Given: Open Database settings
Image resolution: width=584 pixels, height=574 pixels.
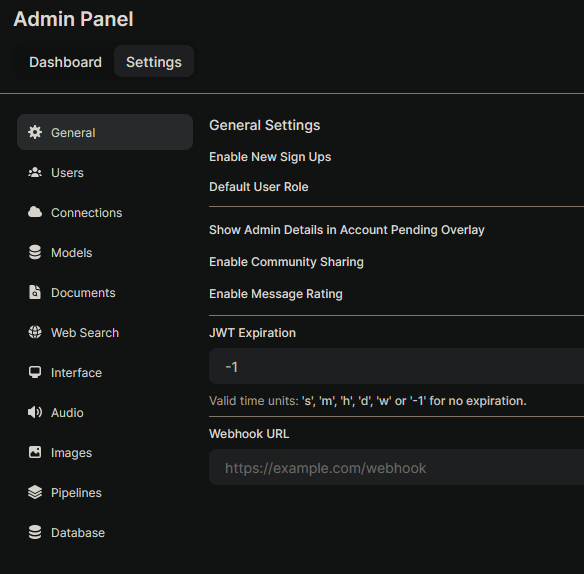Looking at the screenshot, I should tap(105, 532).
